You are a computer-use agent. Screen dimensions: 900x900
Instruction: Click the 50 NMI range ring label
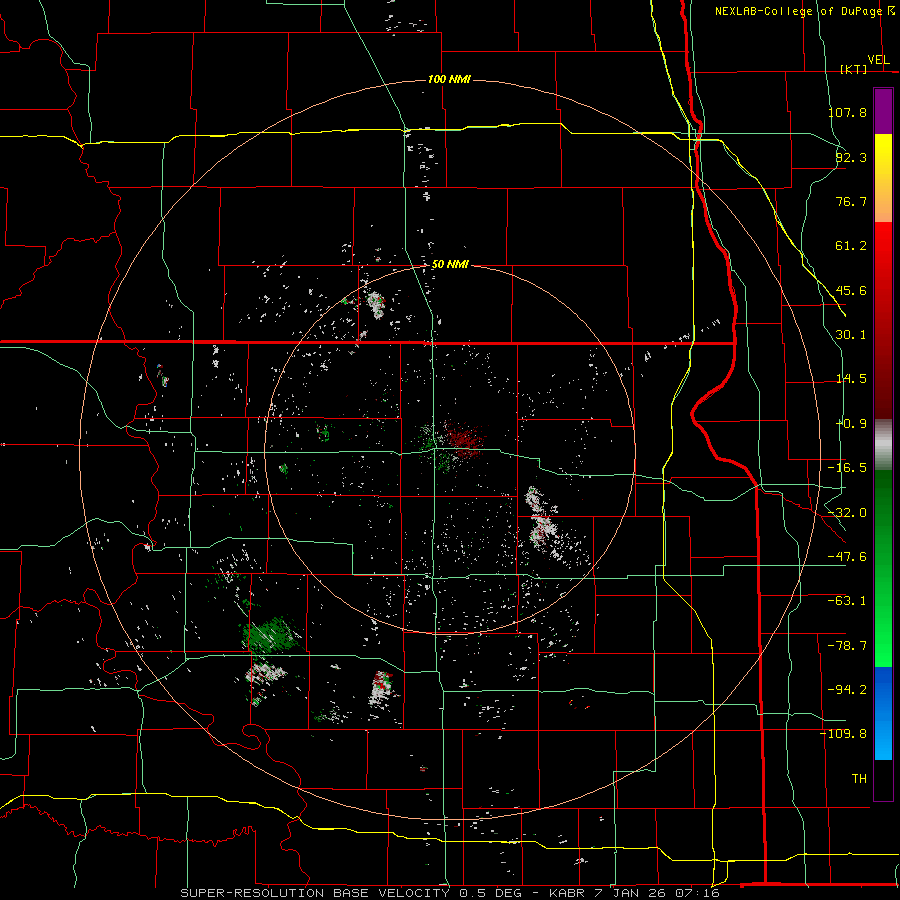(449, 264)
